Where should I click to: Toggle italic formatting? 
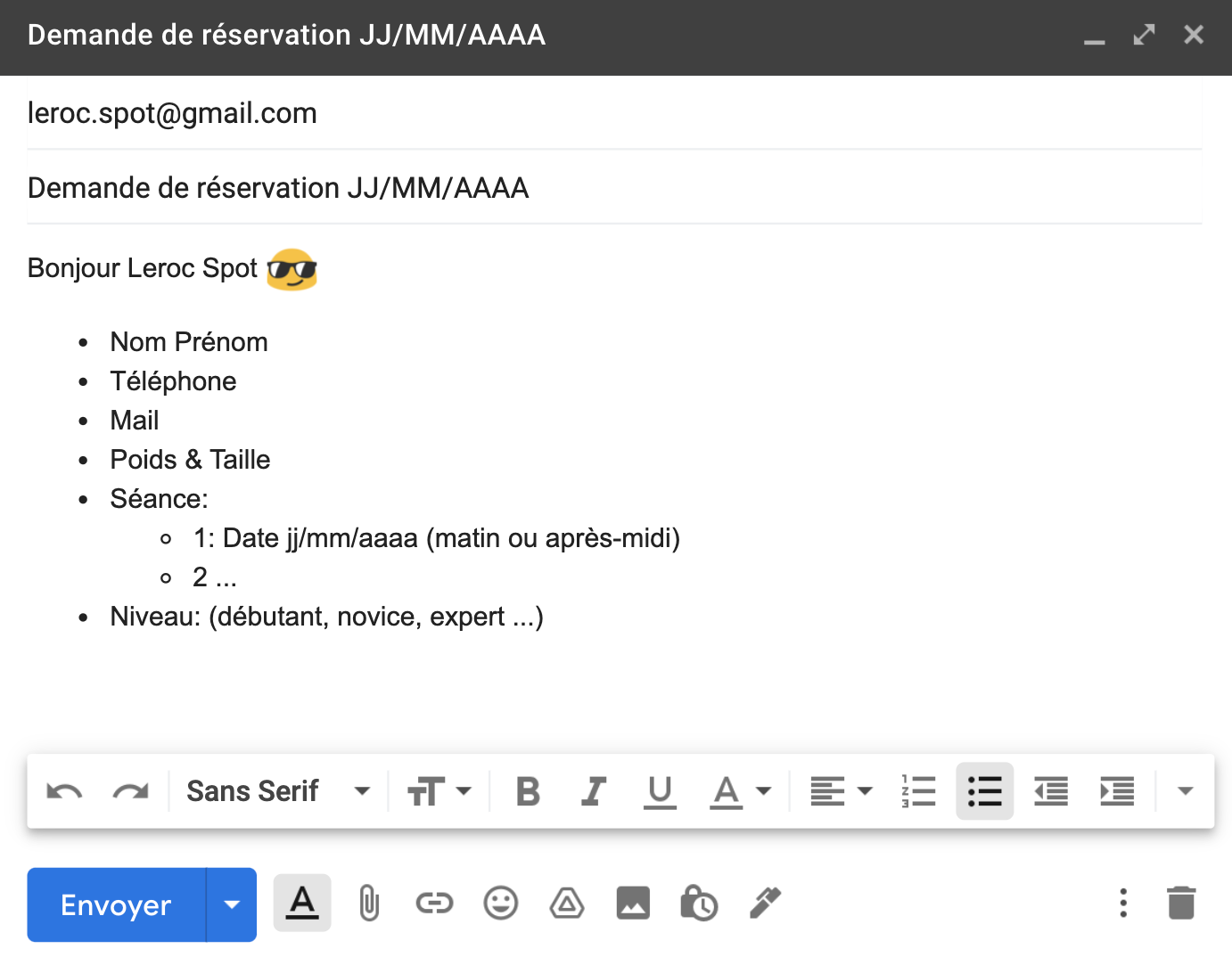[593, 791]
